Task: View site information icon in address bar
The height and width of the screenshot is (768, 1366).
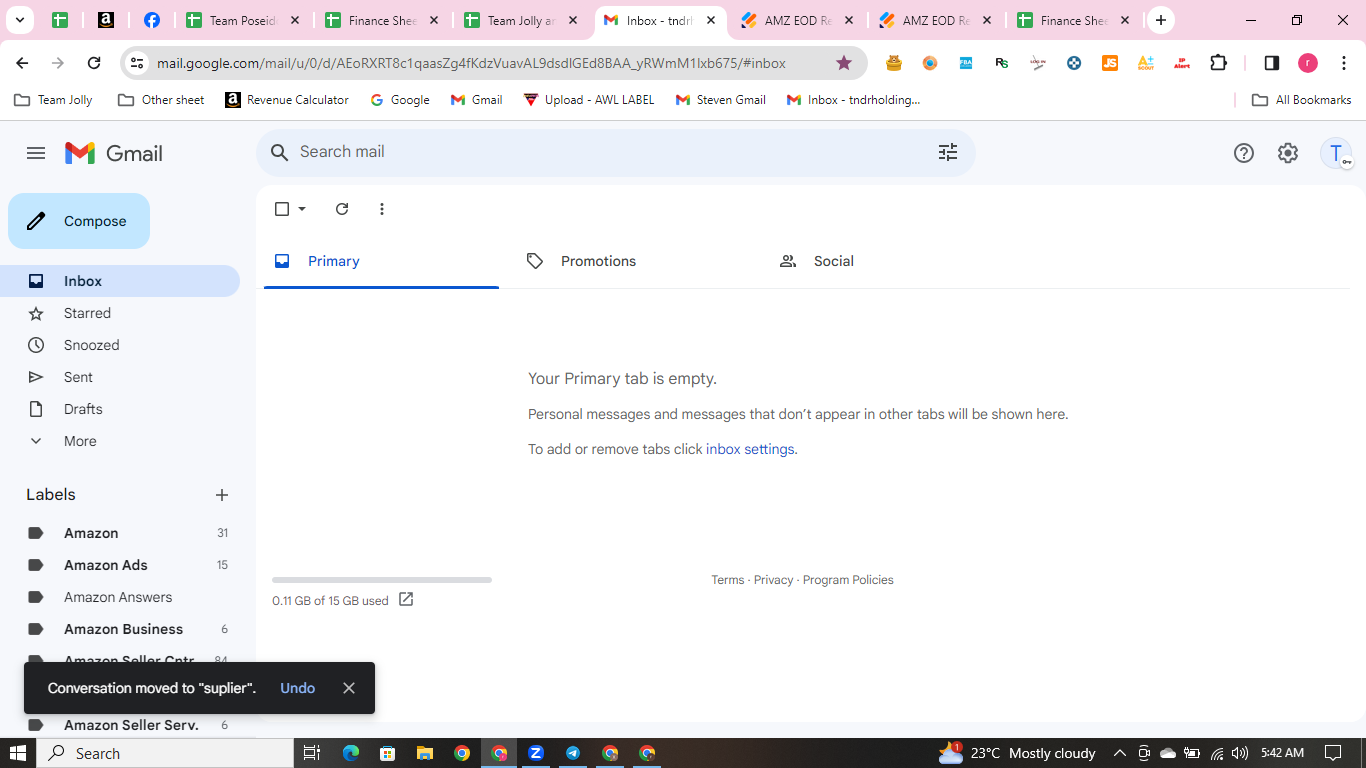Action: tap(138, 63)
